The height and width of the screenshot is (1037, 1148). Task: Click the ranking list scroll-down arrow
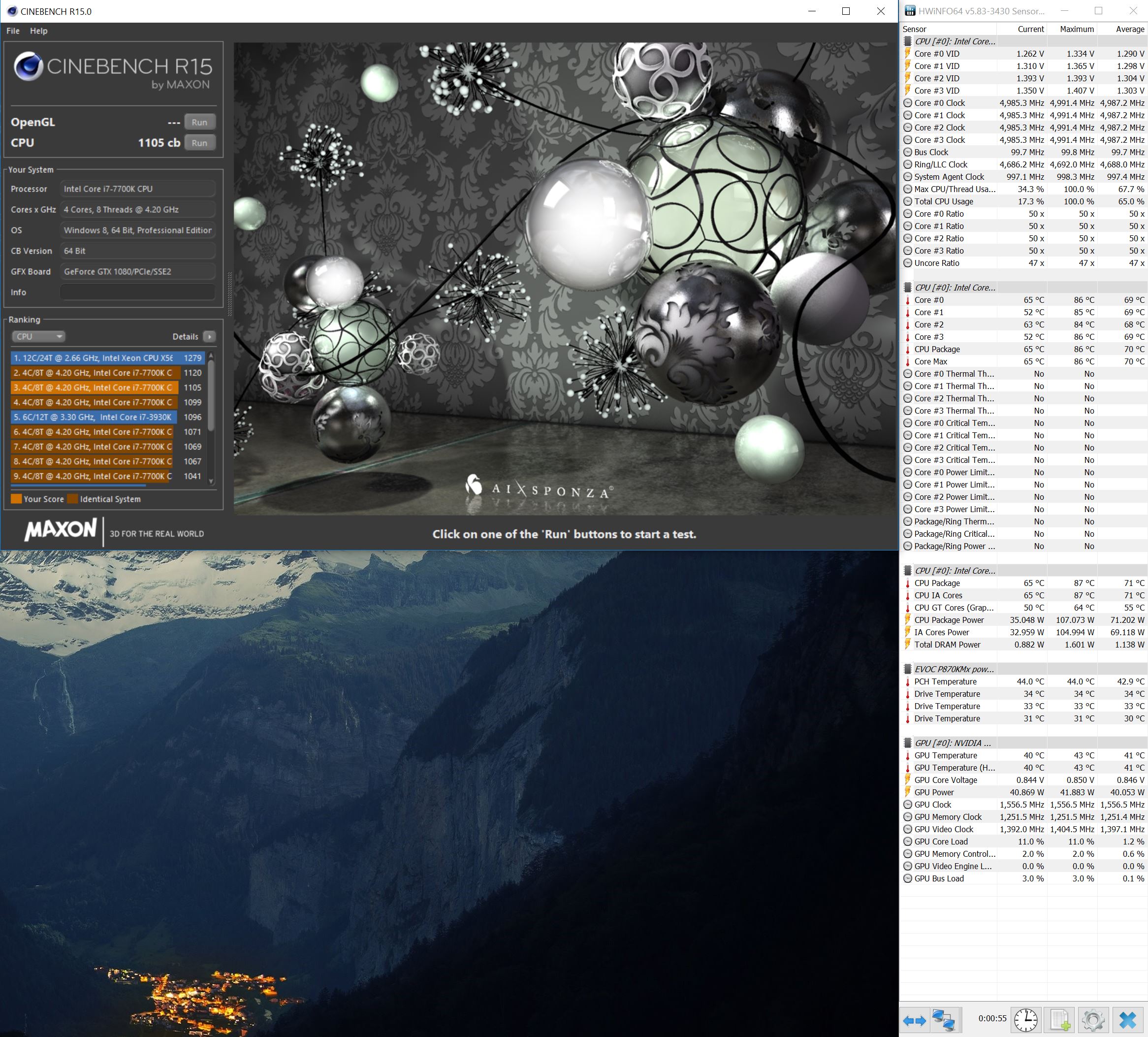[211, 481]
